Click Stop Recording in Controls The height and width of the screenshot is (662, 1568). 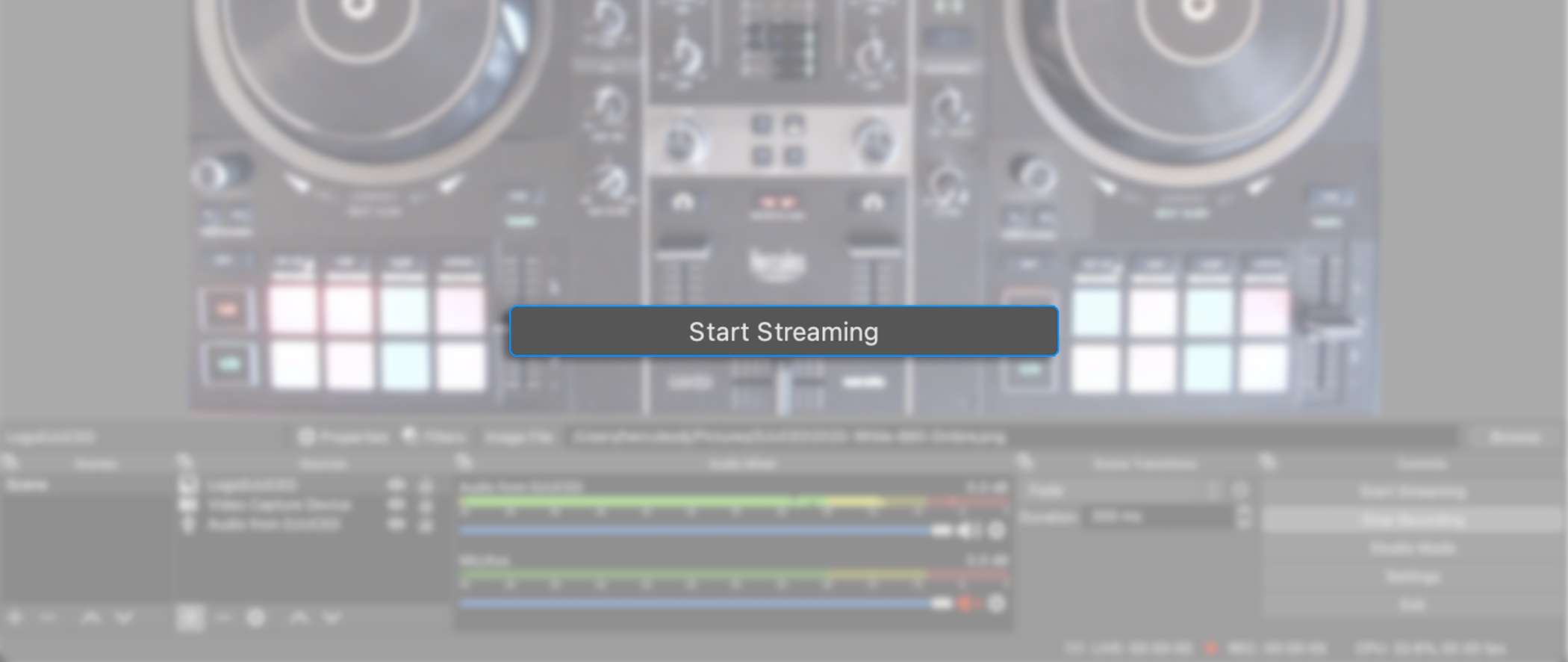1411,520
